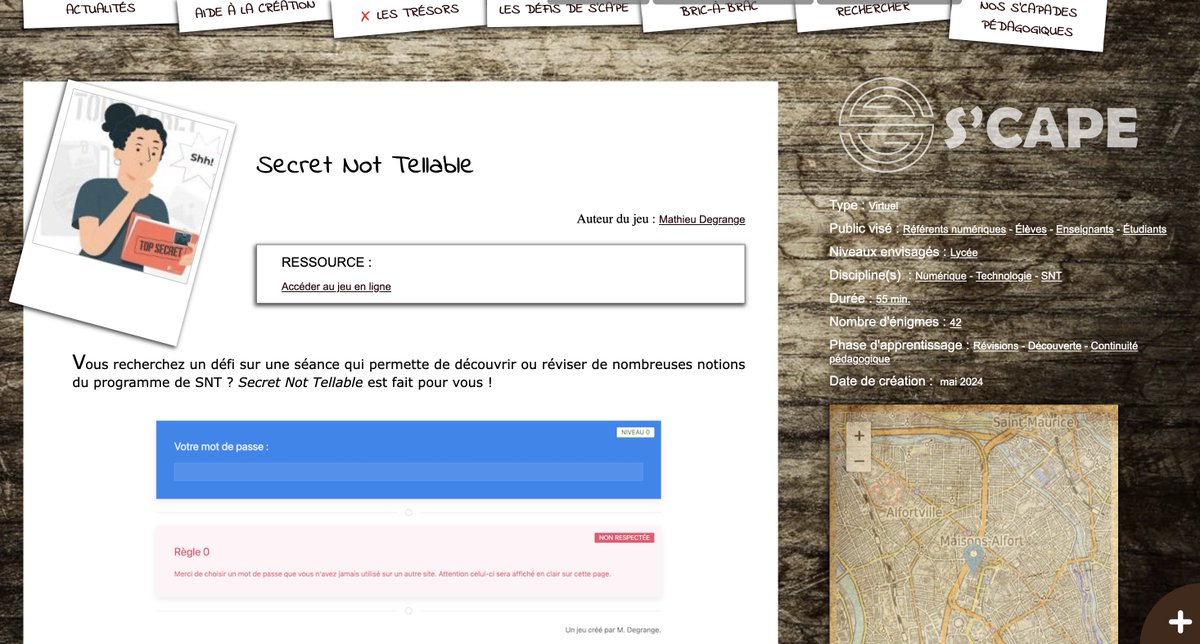This screenshot has height=644, width=1200.
Task: Click the 42 énigmes count link
Action: (955, 323)
